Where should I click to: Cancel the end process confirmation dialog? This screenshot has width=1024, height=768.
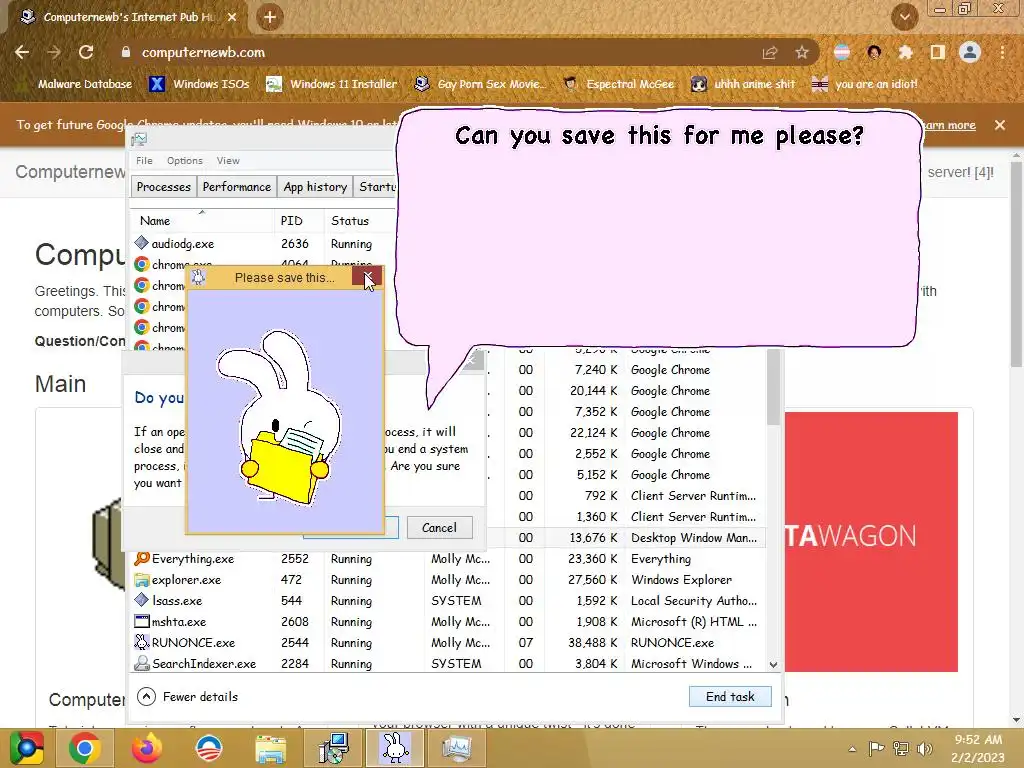[440, 528]
